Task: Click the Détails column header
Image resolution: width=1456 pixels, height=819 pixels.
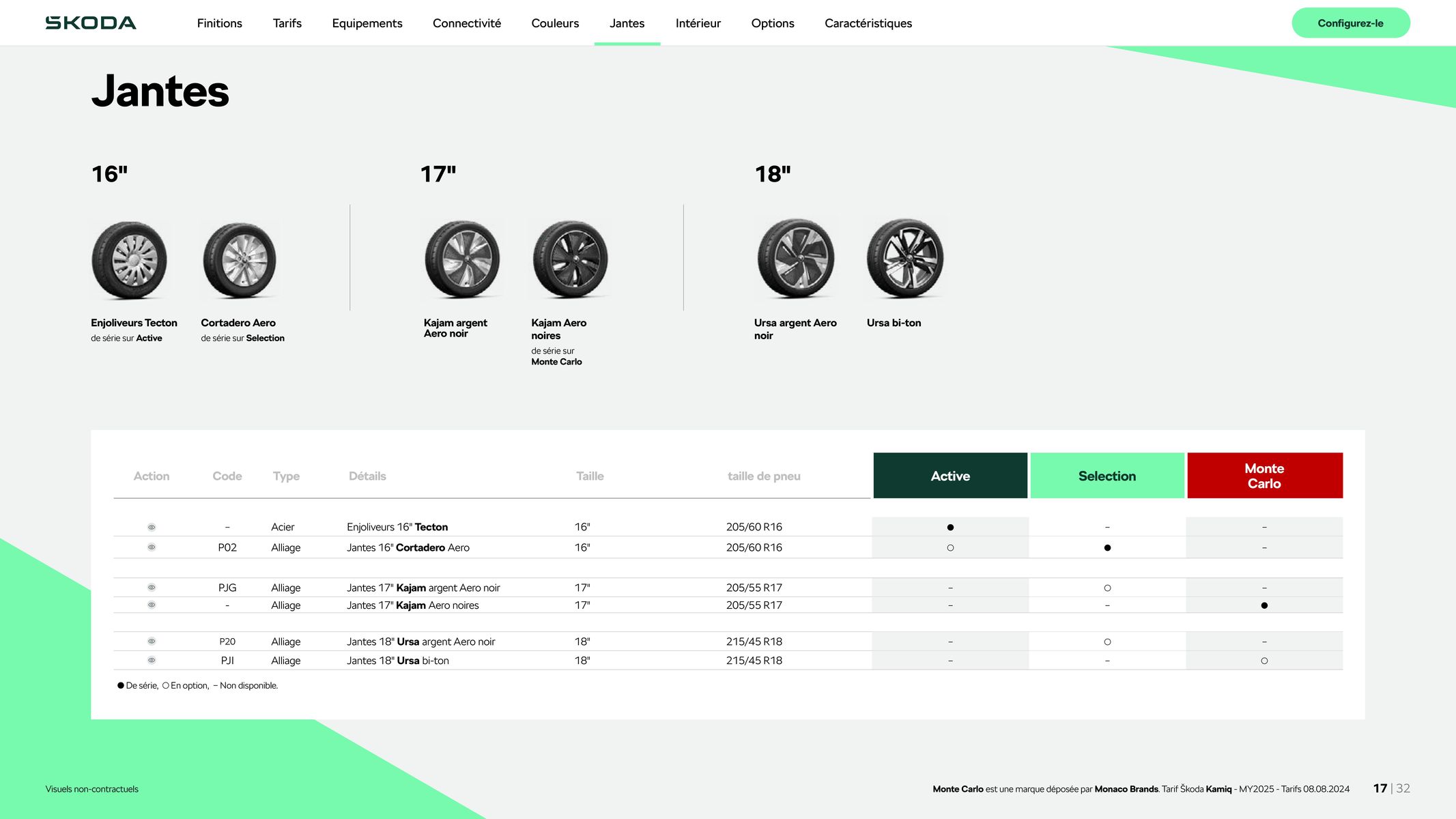Action: 367,476
